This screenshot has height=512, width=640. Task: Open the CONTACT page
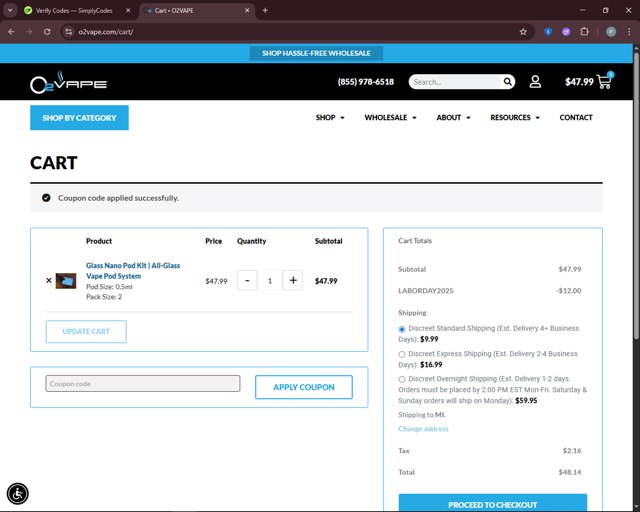point(576,118)
